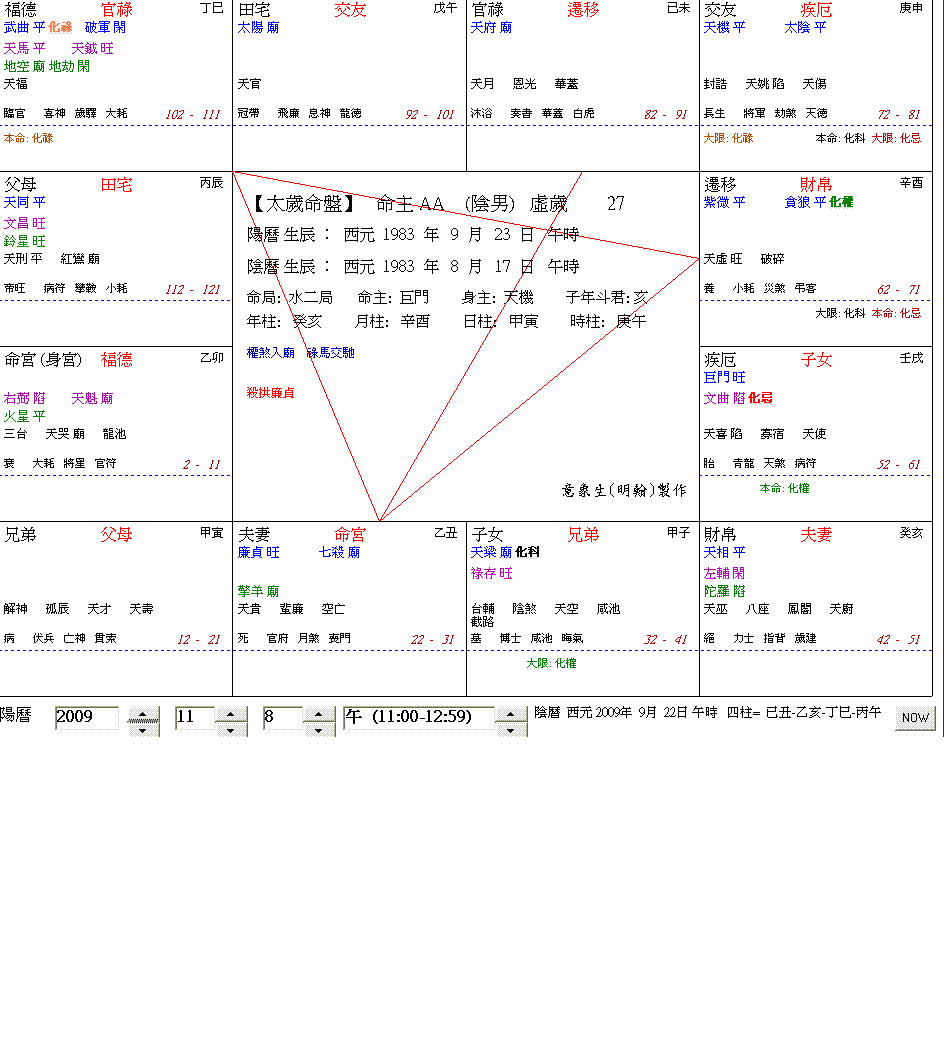The height and width of the screenshot is (1050, 944).
Task: Advance the hour field with up arrow
Action: click(x=511, y=713)
